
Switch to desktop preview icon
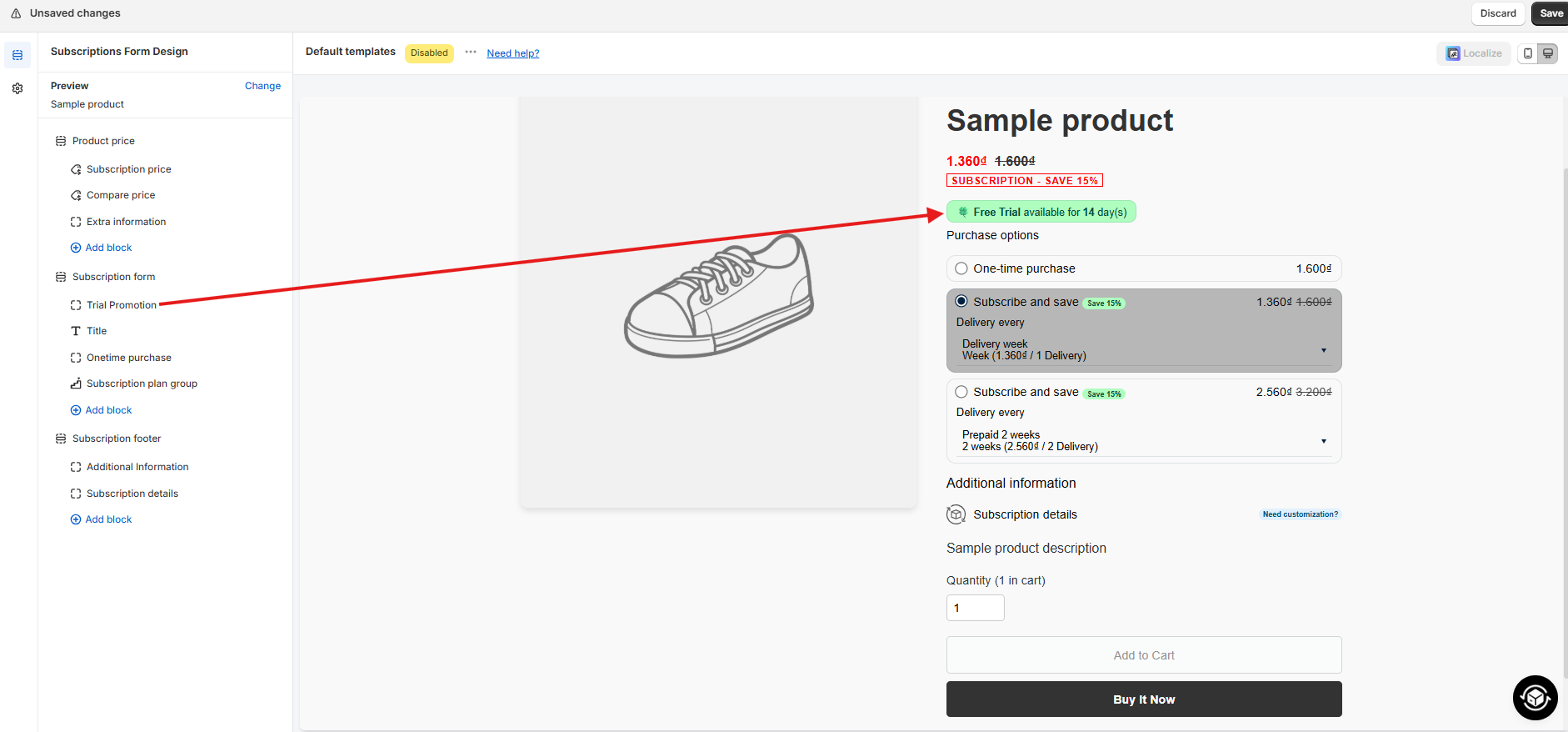point(1547,53)
